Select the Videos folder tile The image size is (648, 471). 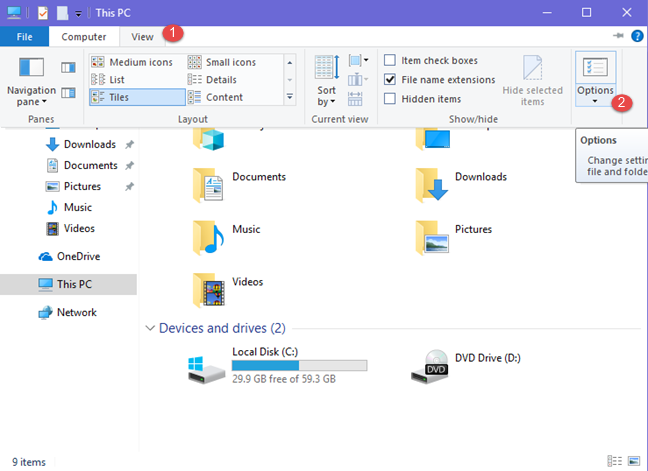coord(228,290)
